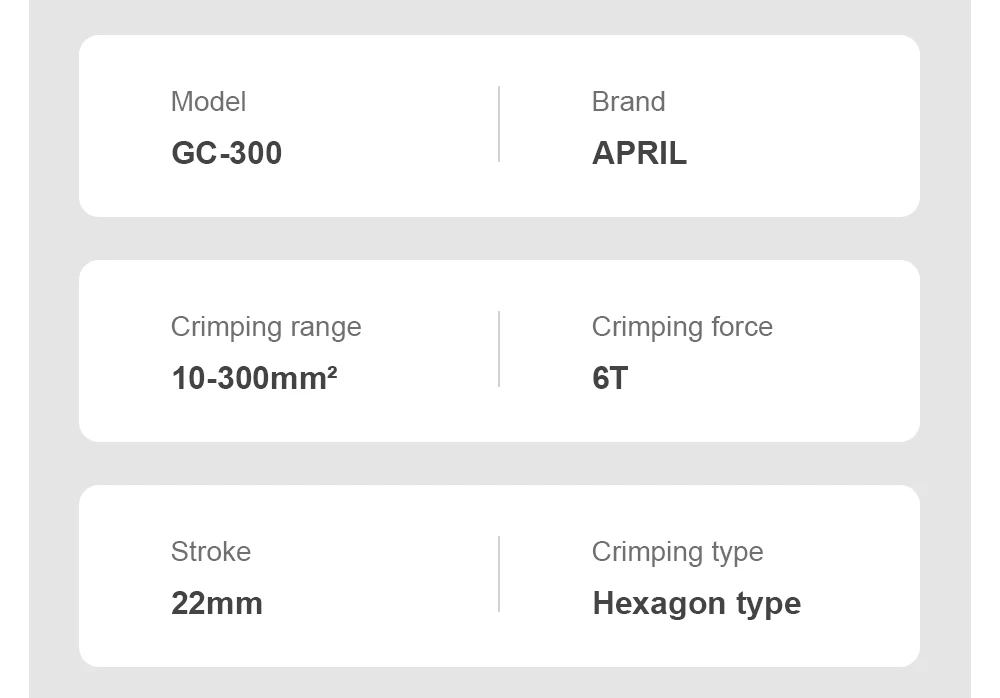1000x698 pixels.
Task: Select the APRIL brand name
Action: point(639,153)
